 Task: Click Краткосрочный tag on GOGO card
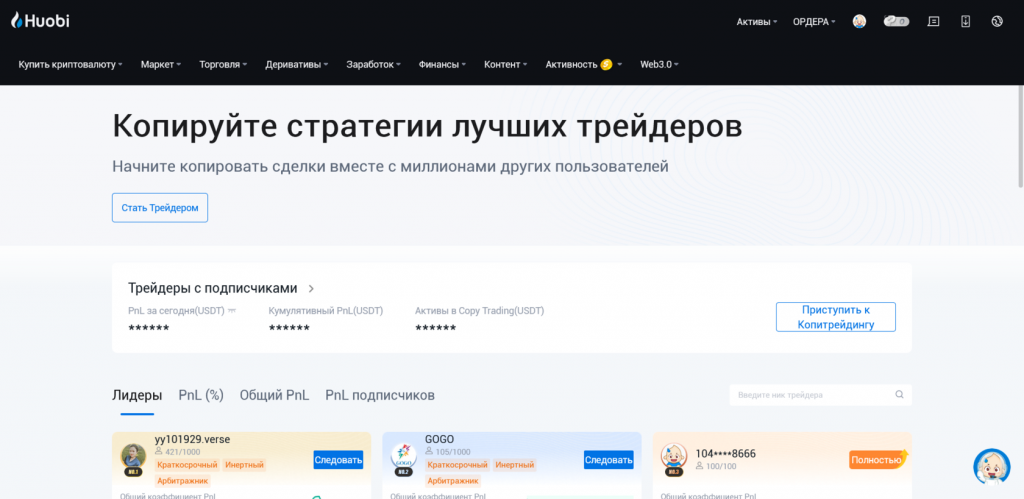pos(457,465)
